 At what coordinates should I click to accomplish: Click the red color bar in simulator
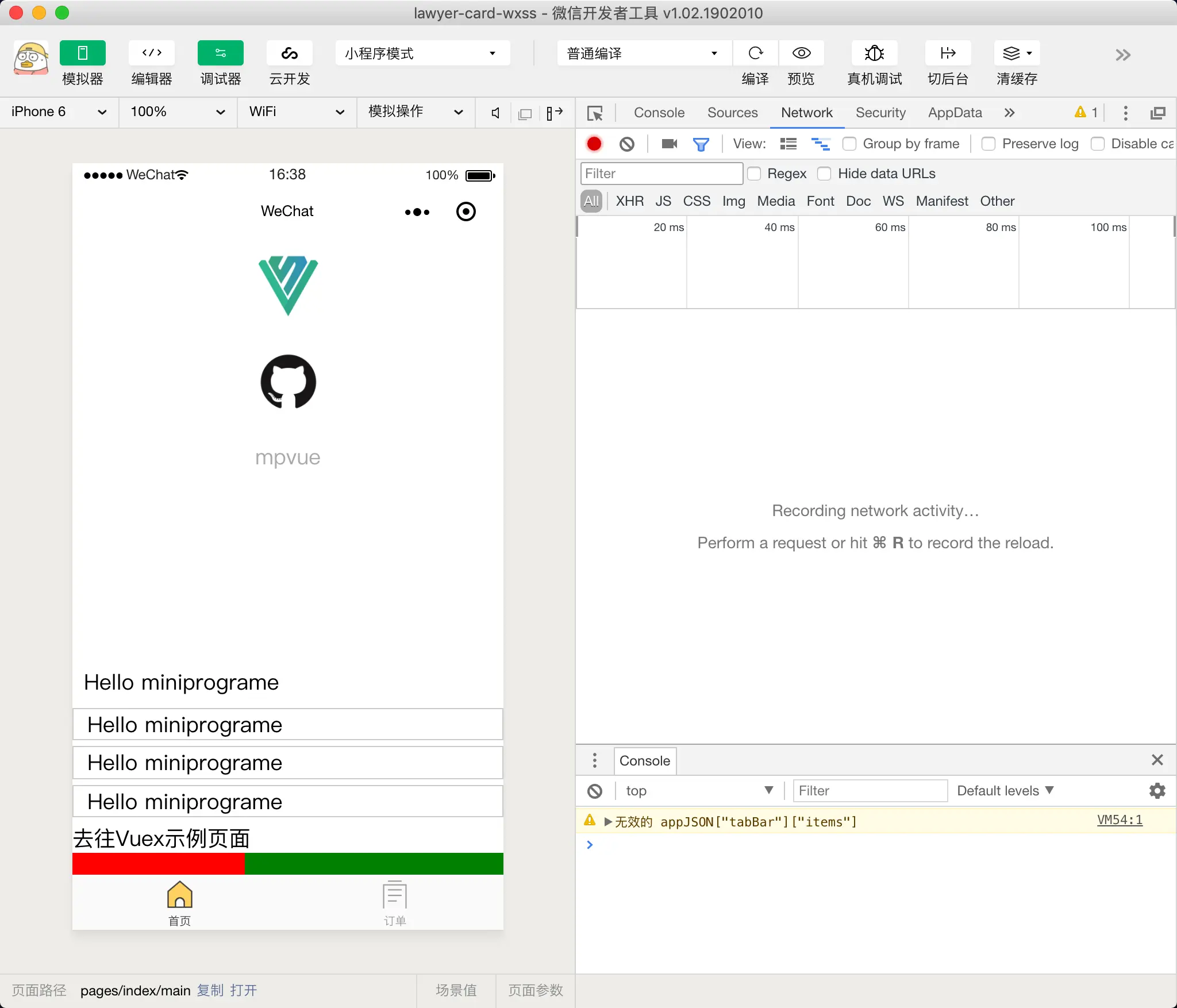click(x=158, y=864)
